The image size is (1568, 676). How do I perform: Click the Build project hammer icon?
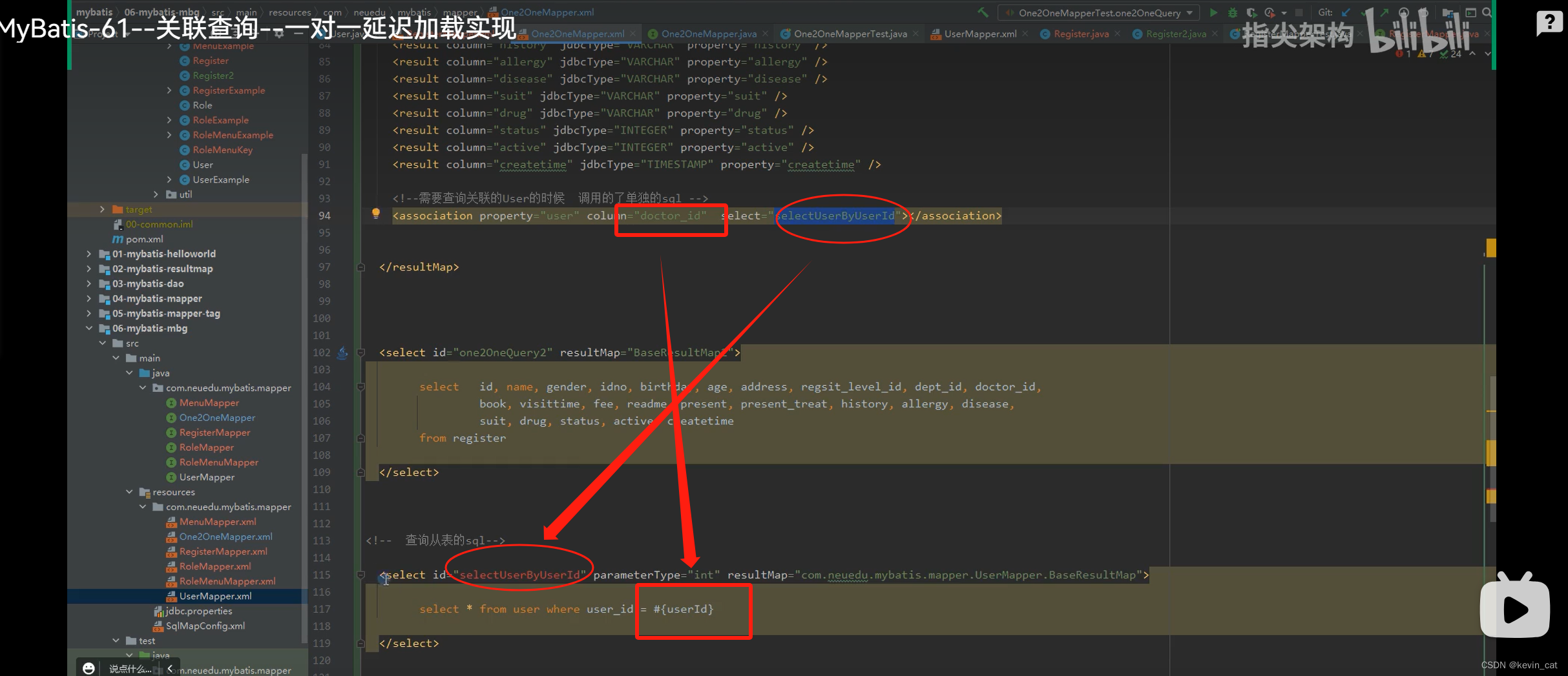pos(983,12)
